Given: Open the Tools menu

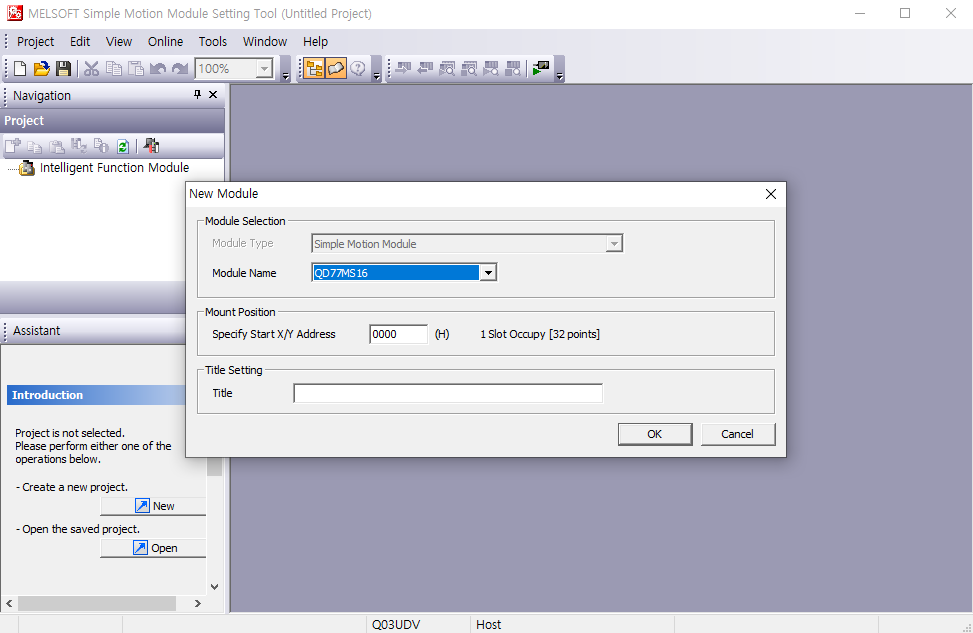Looking at the screenshot, I should click(x=212, y=42).
